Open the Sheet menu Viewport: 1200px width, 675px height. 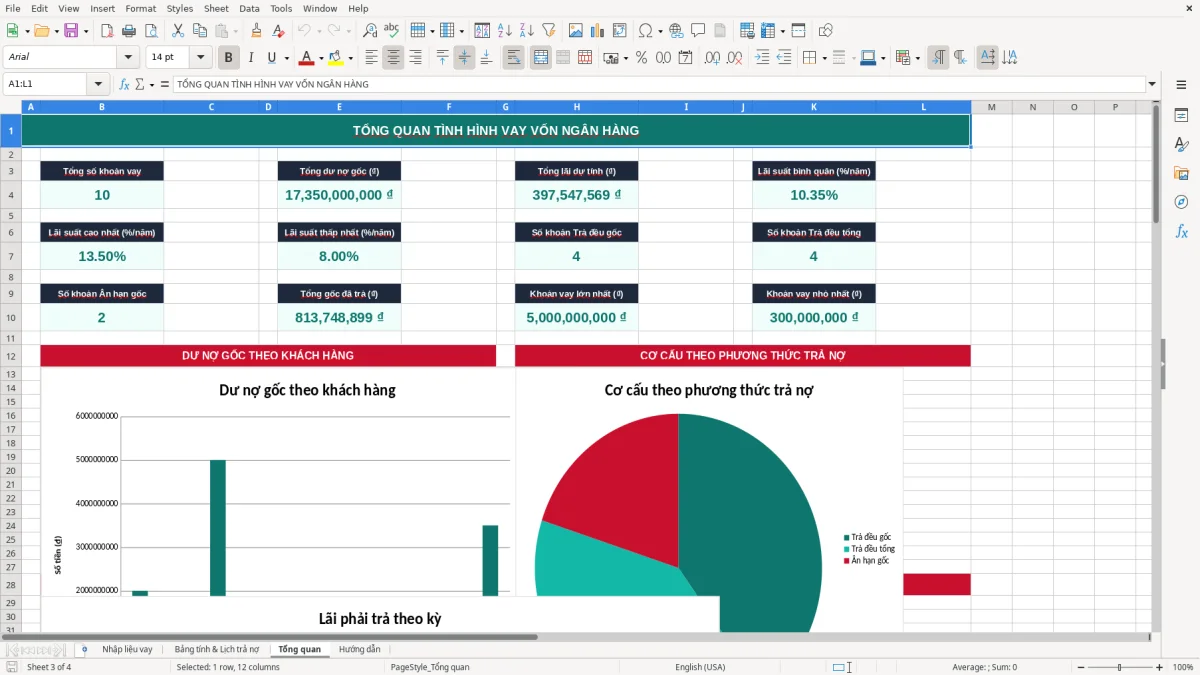coord(216,8)
